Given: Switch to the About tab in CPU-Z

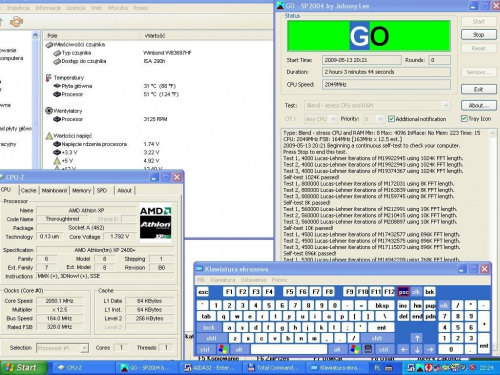Looking at the screenshot, I should coord(124,190).
